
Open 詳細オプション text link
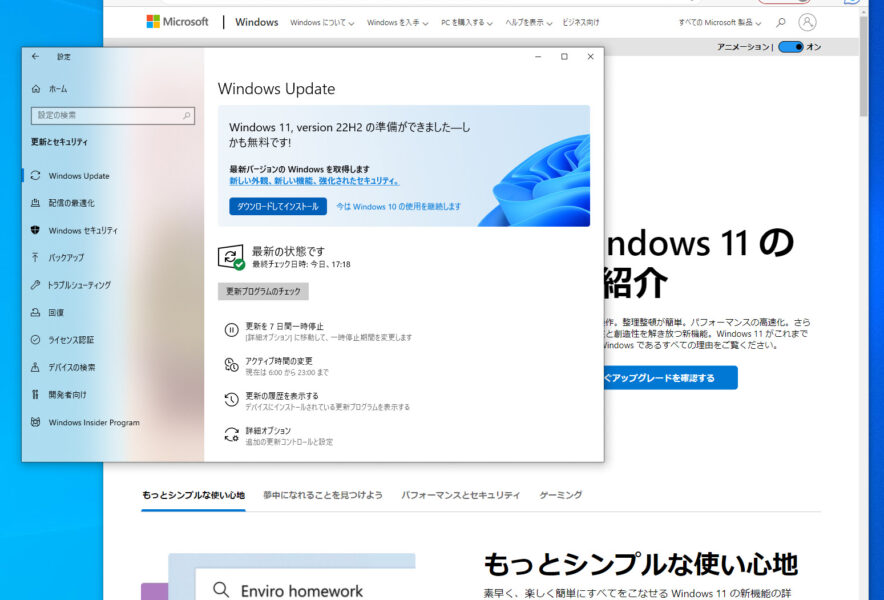[x=268, y=430]
